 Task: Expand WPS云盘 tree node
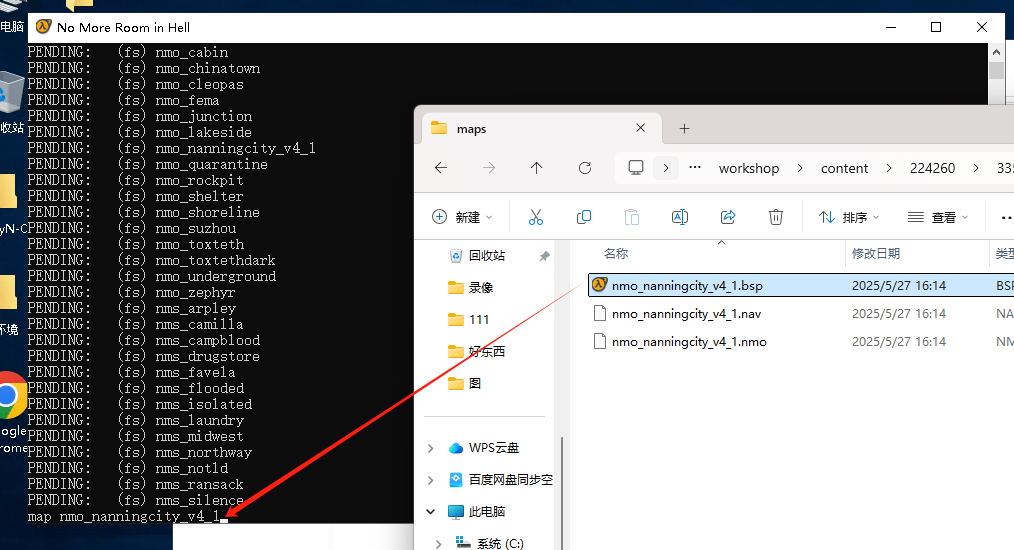tap(431, 448)
